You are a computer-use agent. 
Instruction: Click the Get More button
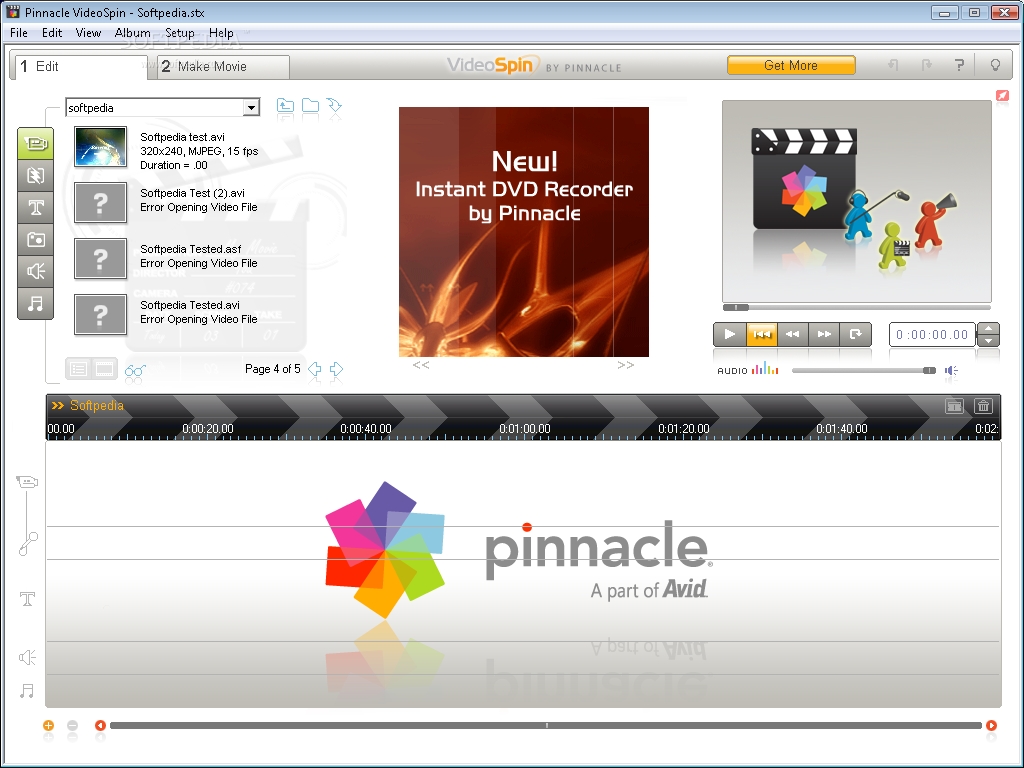(791, 65)
